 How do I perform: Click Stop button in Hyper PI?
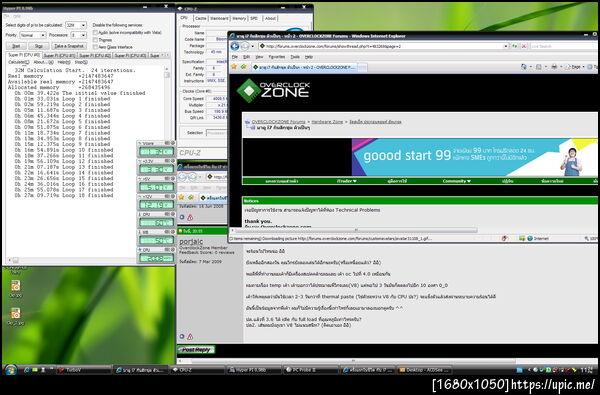pyautogui.click(x=39, y=46)
